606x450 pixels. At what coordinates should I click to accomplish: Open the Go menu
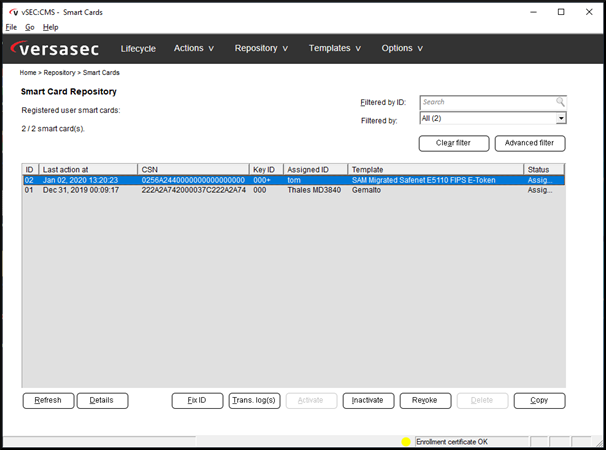pos(30,27)
